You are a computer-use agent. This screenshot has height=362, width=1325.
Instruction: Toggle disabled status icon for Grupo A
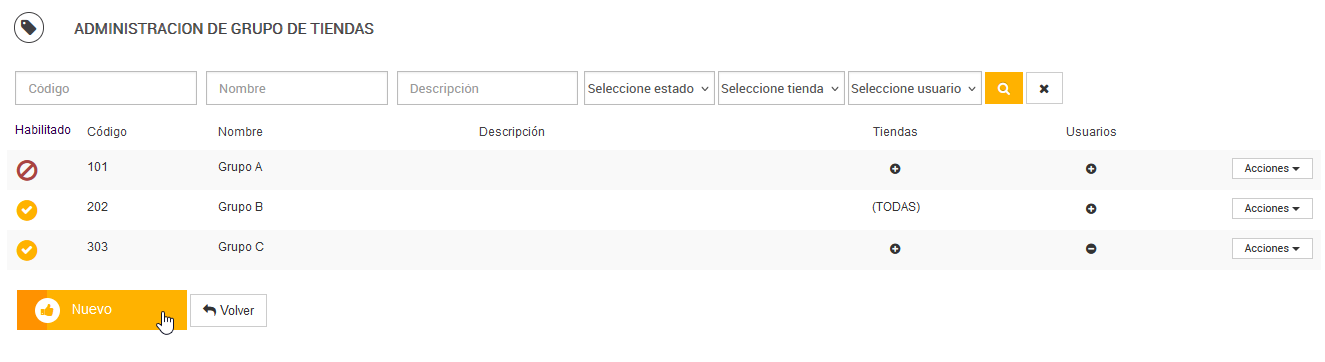[27, 170]
